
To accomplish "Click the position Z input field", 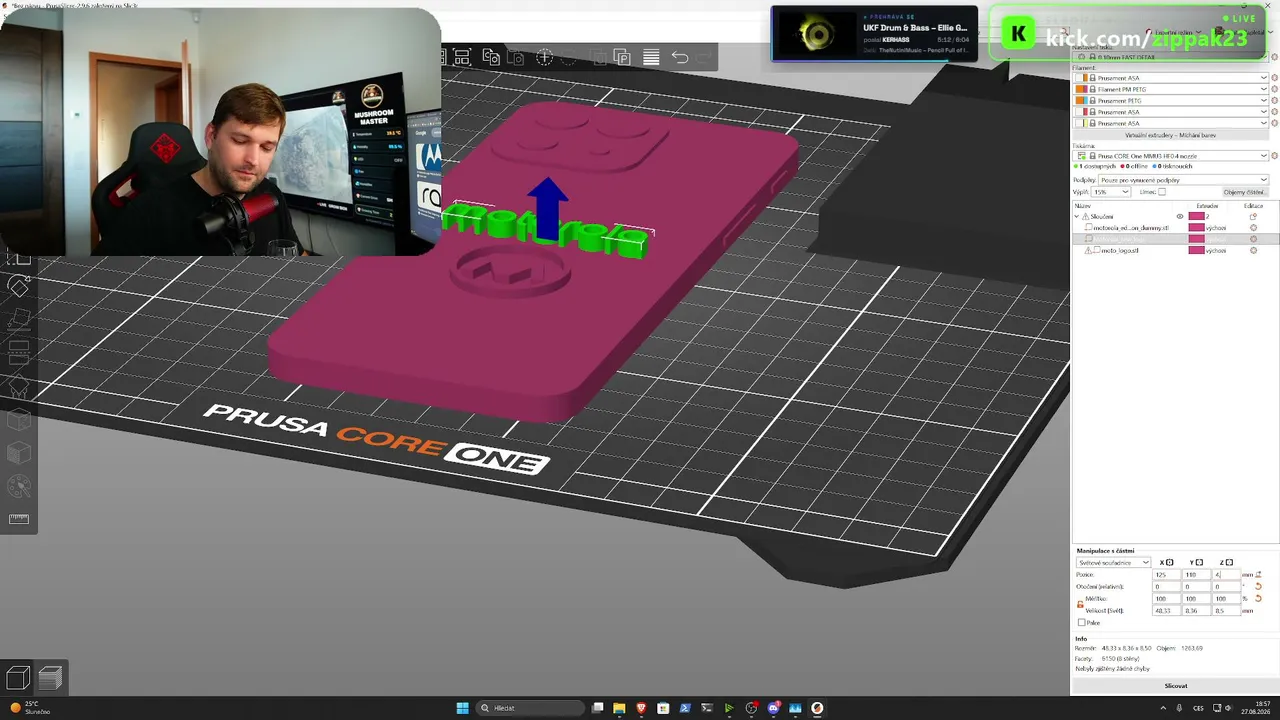I will click(1226, 575).
